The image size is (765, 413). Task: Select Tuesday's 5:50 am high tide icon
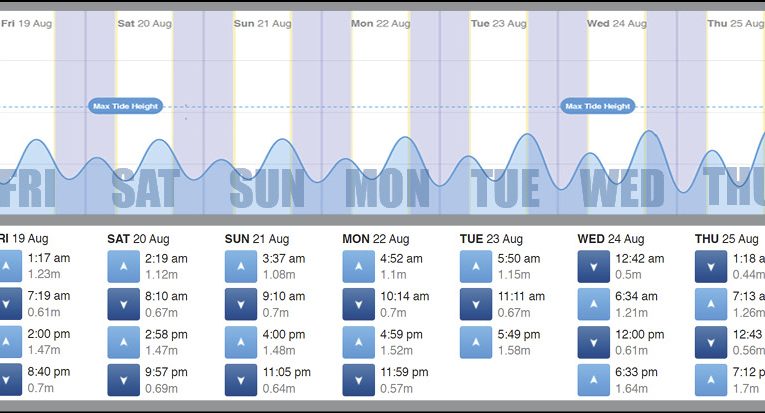[x=476, y=265]
